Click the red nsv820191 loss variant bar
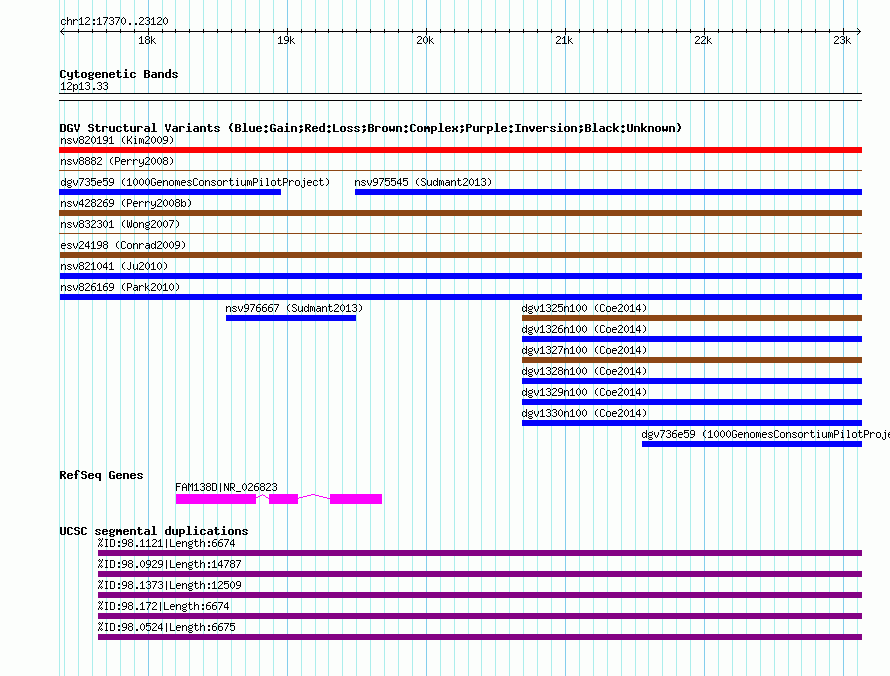Image resolution: width=890 pixels, height=676 pixels. pyautogui.click(x=460, y=150)
